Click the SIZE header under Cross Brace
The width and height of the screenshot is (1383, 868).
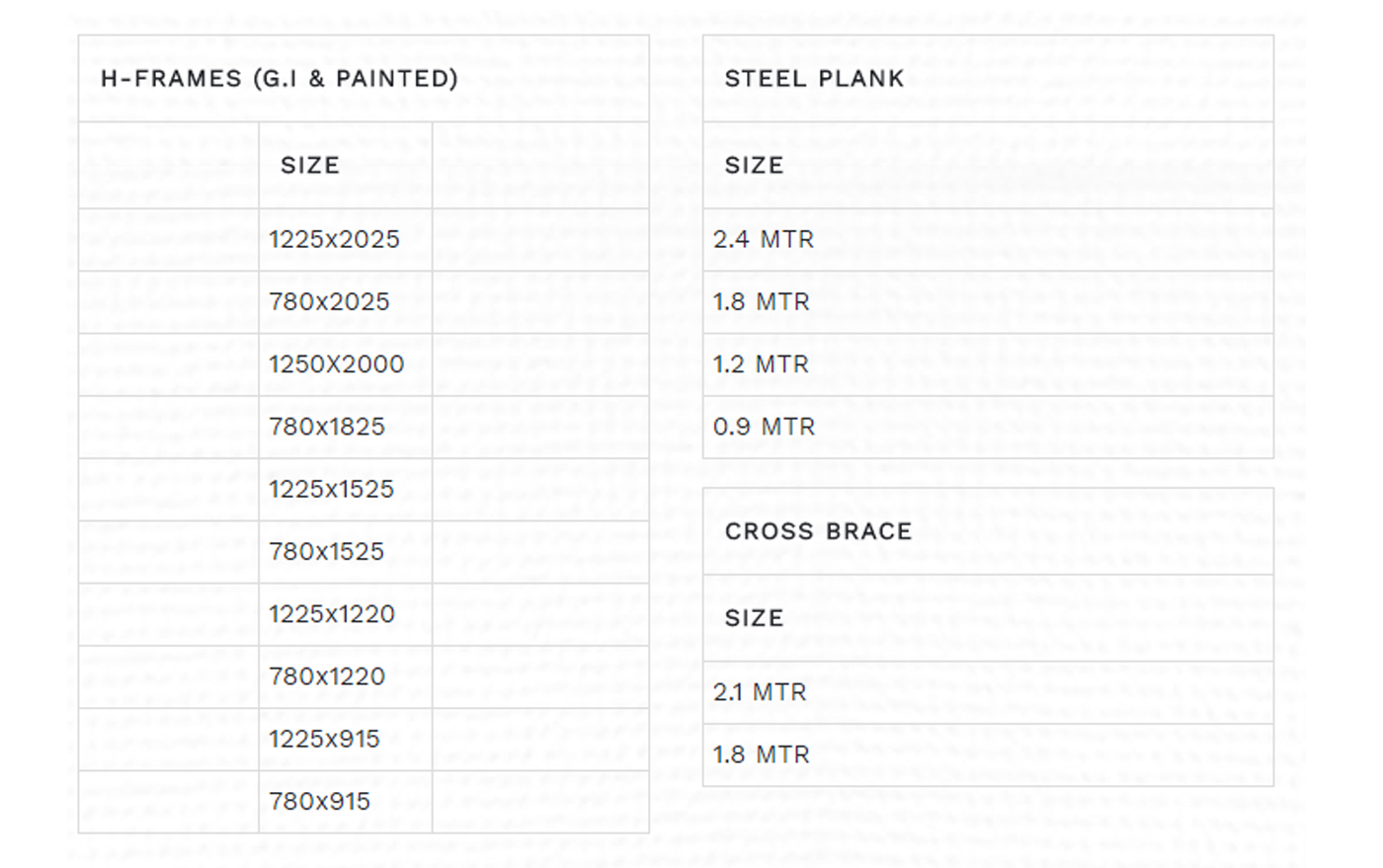point(754,618)
